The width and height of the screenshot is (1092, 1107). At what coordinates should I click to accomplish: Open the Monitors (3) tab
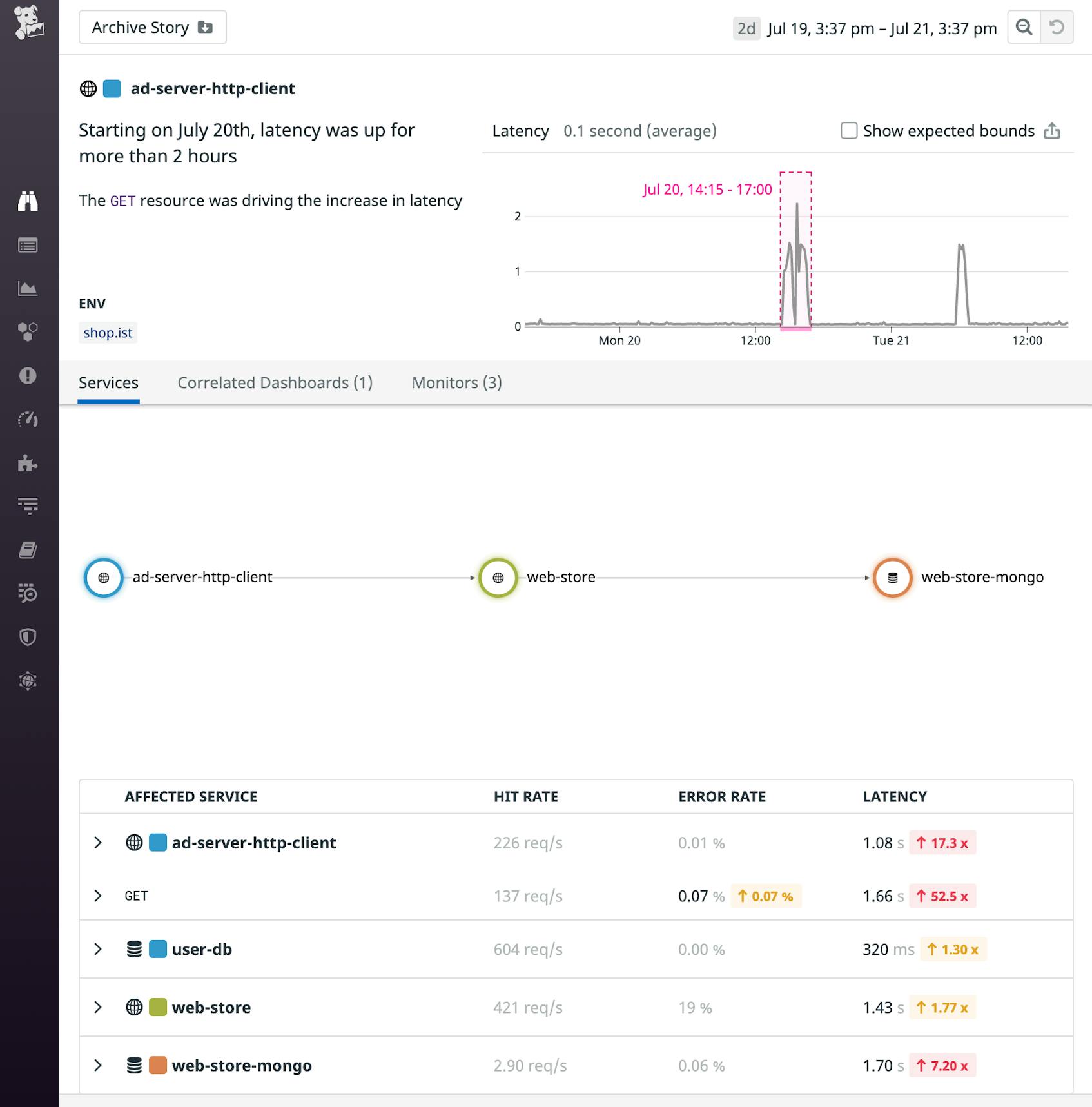pyautogui.click(x=456, y=382)
